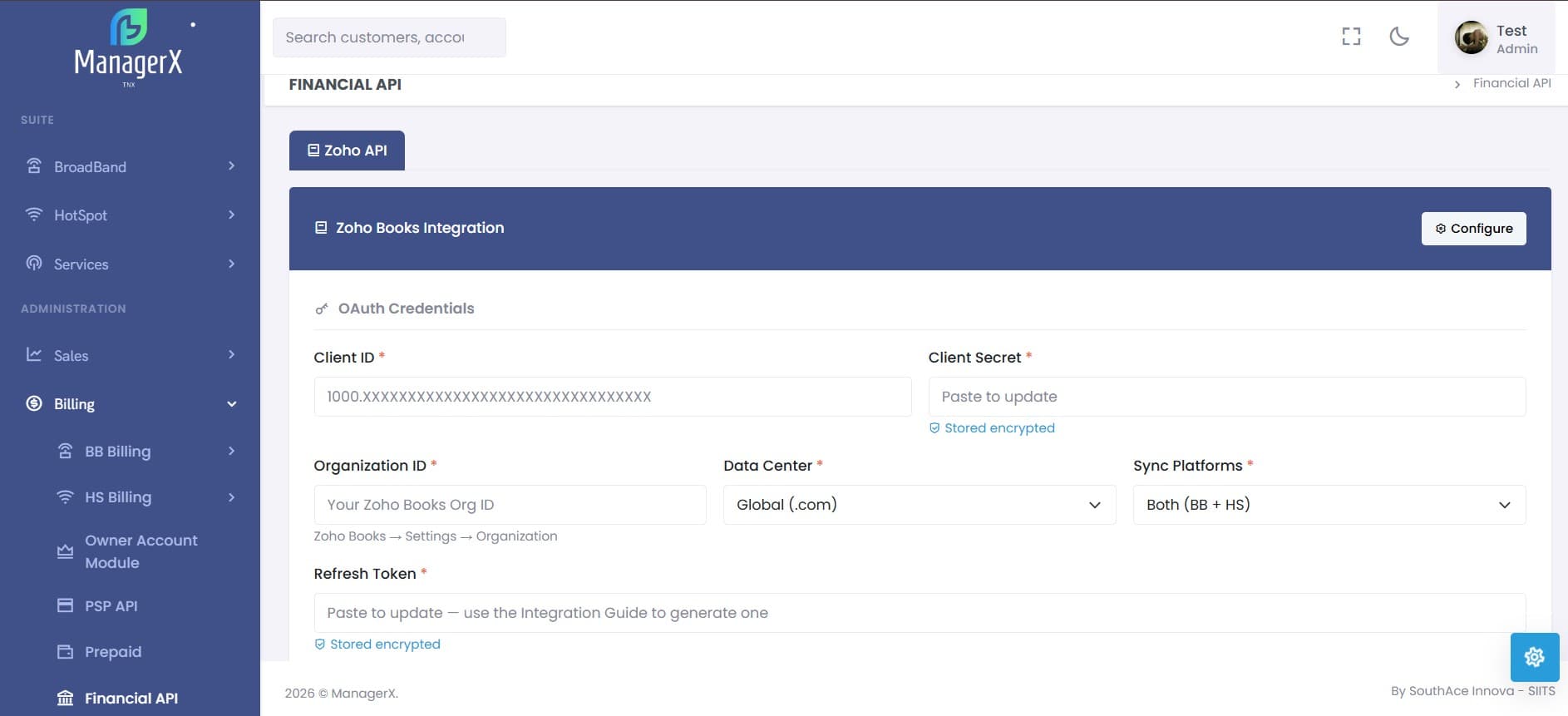Click the Owner Account Module crown icon

tap(65, 551)
